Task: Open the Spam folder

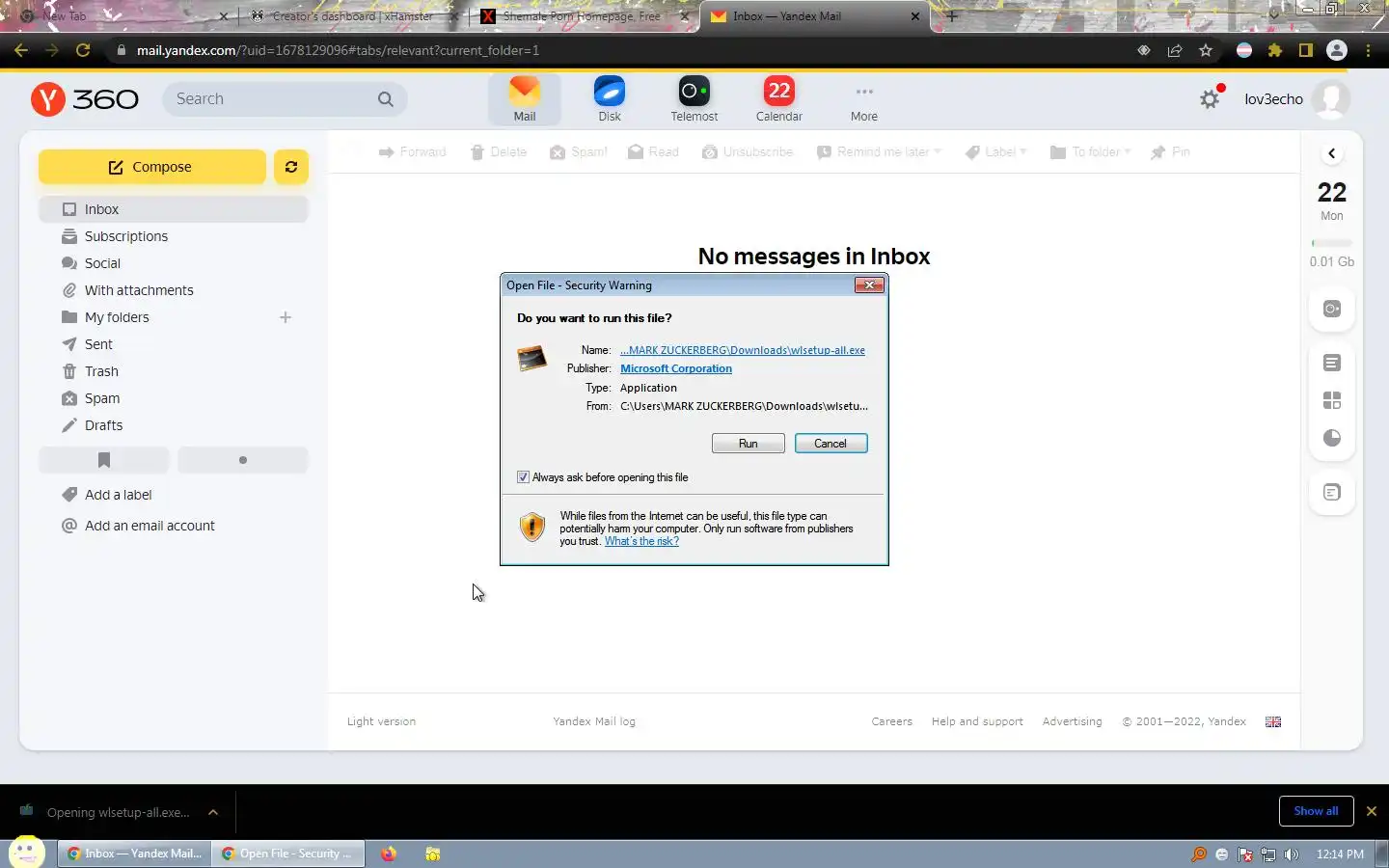Action: click(x=174, y=398)
